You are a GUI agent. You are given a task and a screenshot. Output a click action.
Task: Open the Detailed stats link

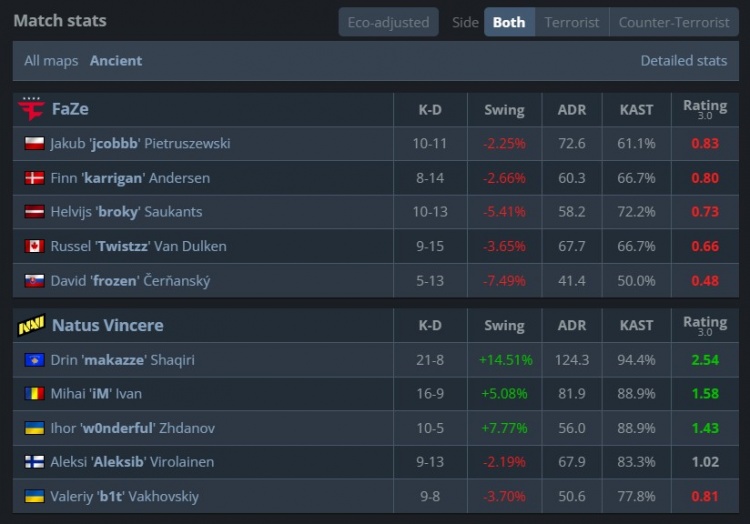tap(683, 61)
